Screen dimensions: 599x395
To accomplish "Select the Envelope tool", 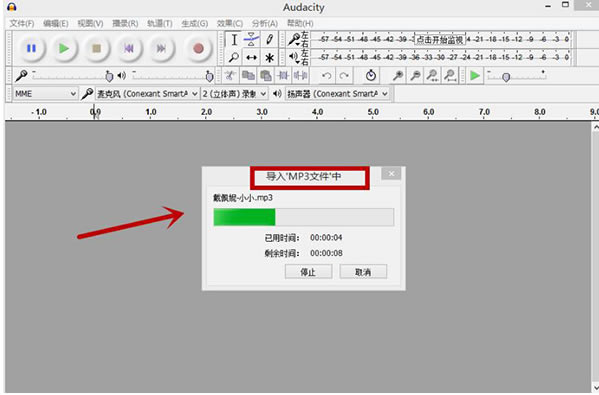I will [251, 39].
